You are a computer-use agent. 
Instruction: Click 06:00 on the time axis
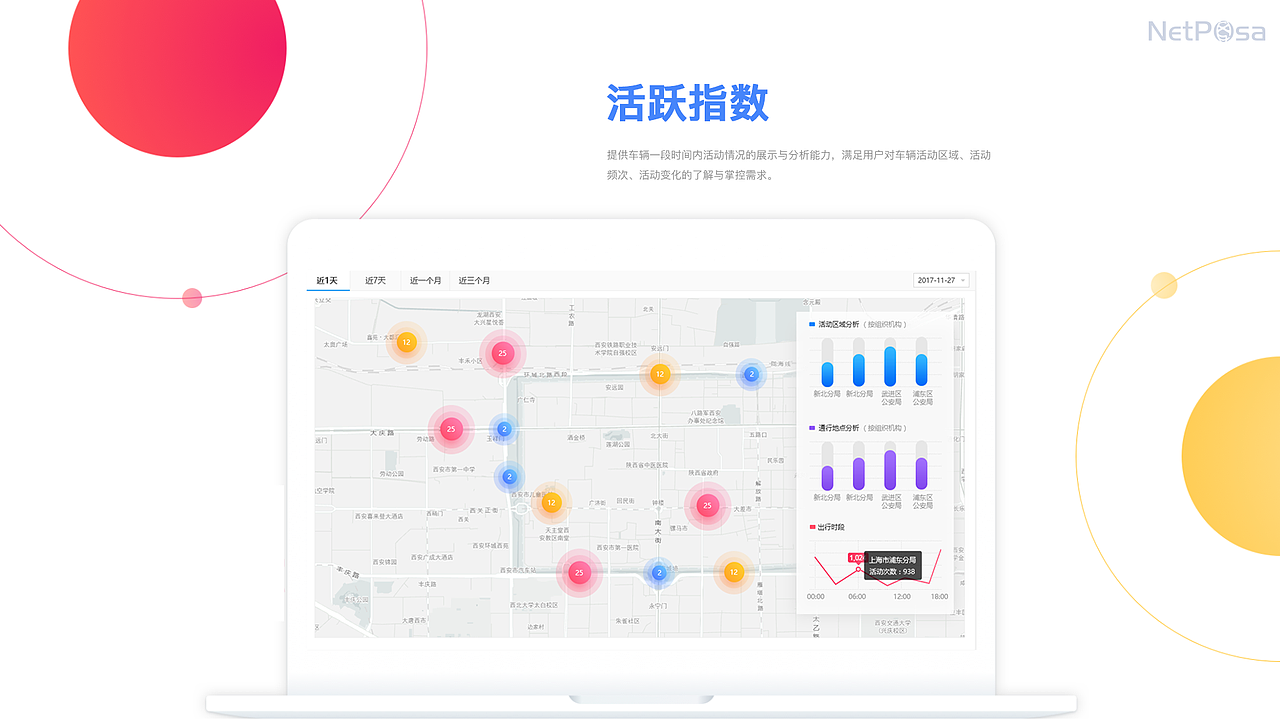(x=857, y=597)
